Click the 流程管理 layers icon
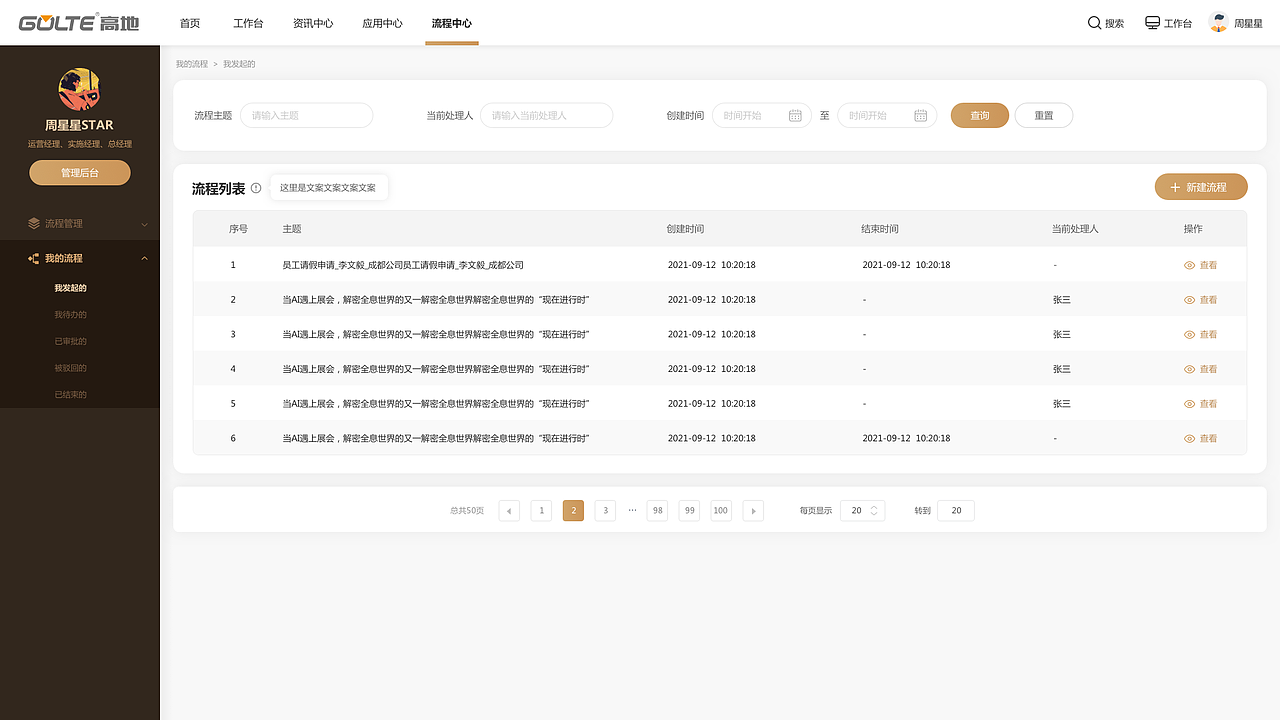 pyautogui.click(x=34, y=224)
